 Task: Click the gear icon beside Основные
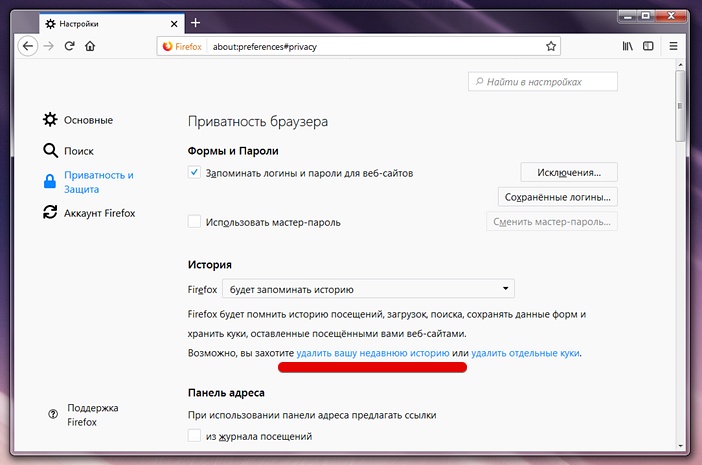pyautogui.click(x=50, y=119)
